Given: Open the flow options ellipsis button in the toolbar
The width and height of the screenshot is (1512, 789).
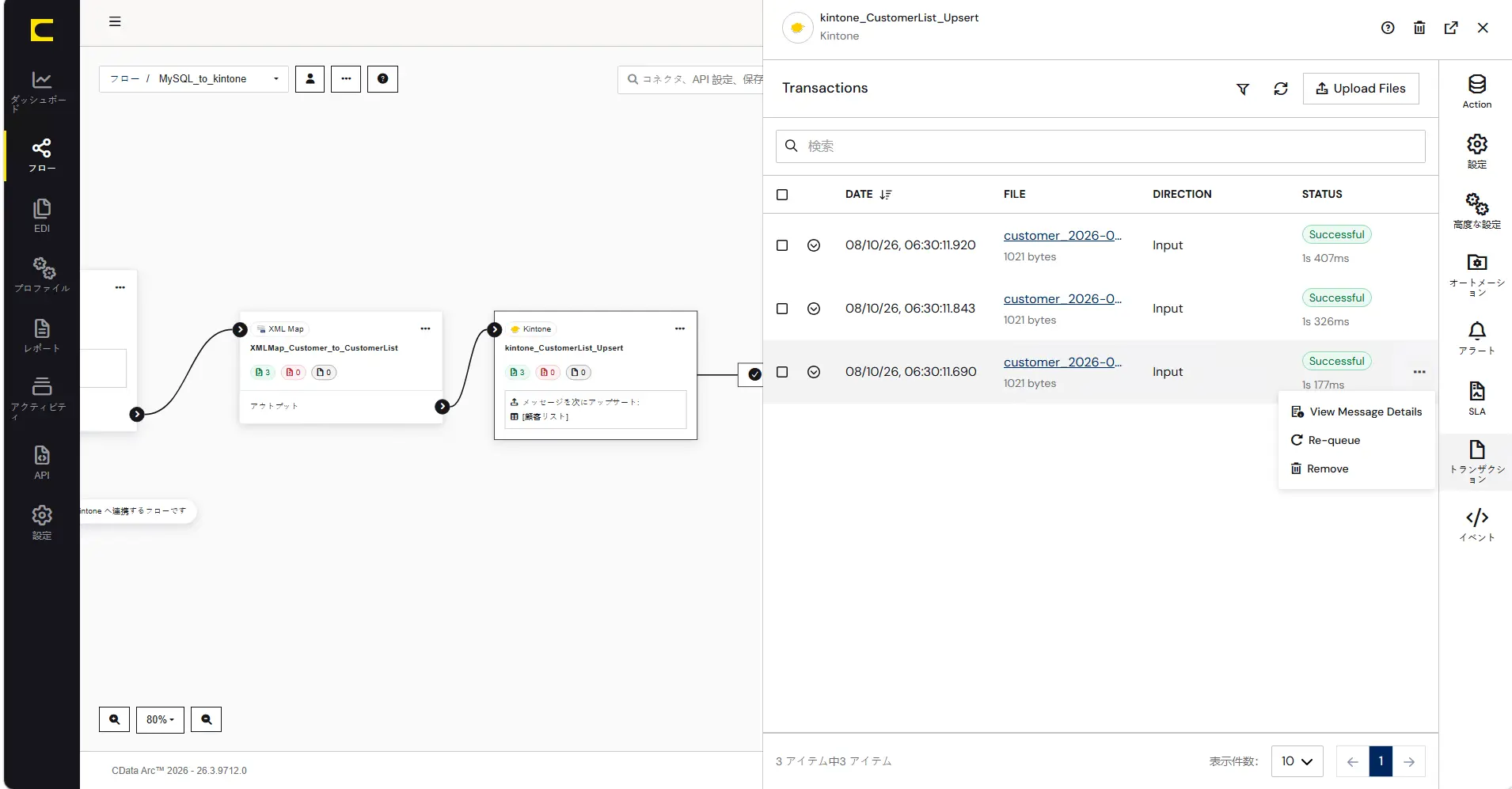Looking at the screenshot, I should pyautogui.click(x=346, y=78).
